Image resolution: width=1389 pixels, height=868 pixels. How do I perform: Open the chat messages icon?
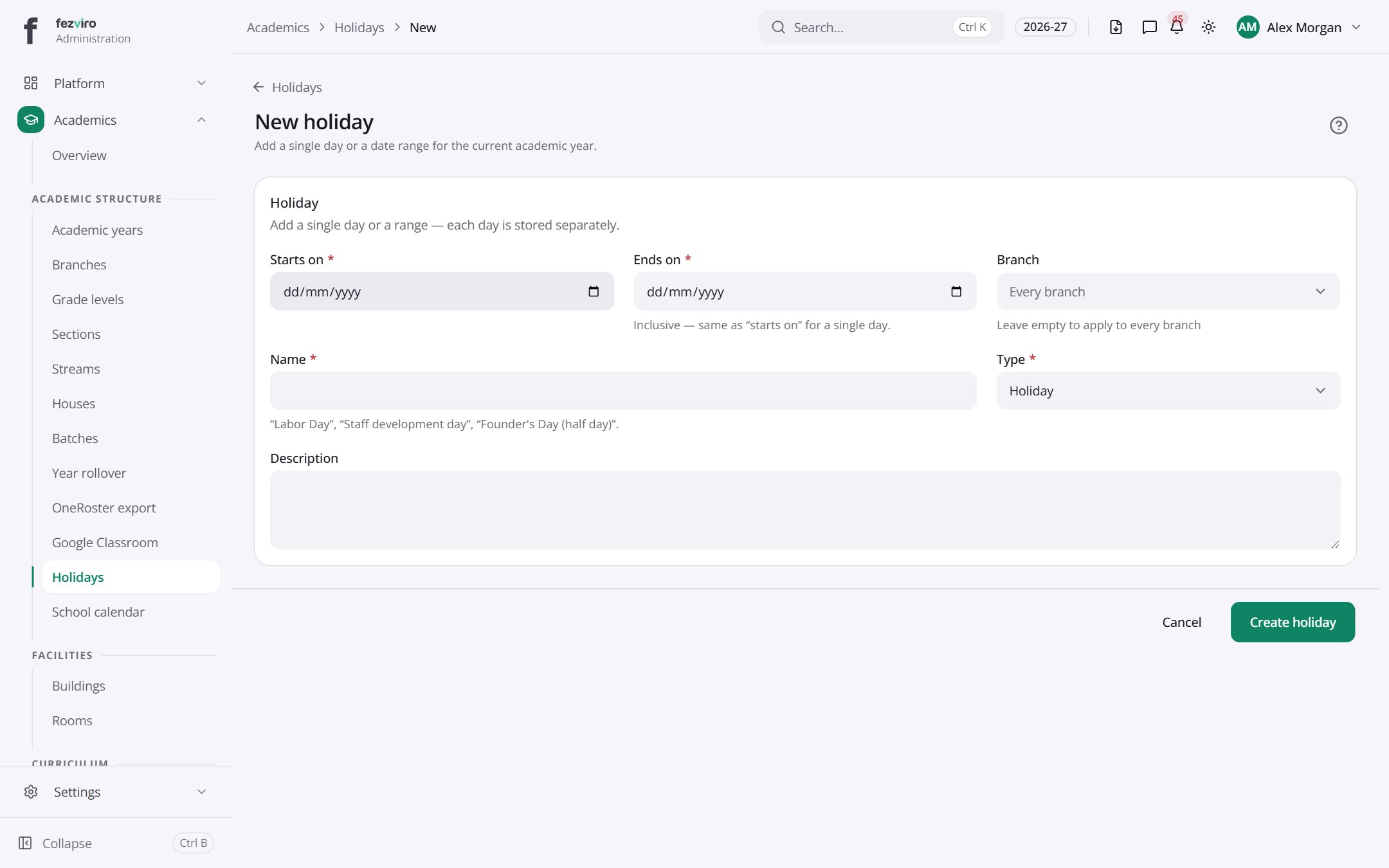tap(1149, 27)
